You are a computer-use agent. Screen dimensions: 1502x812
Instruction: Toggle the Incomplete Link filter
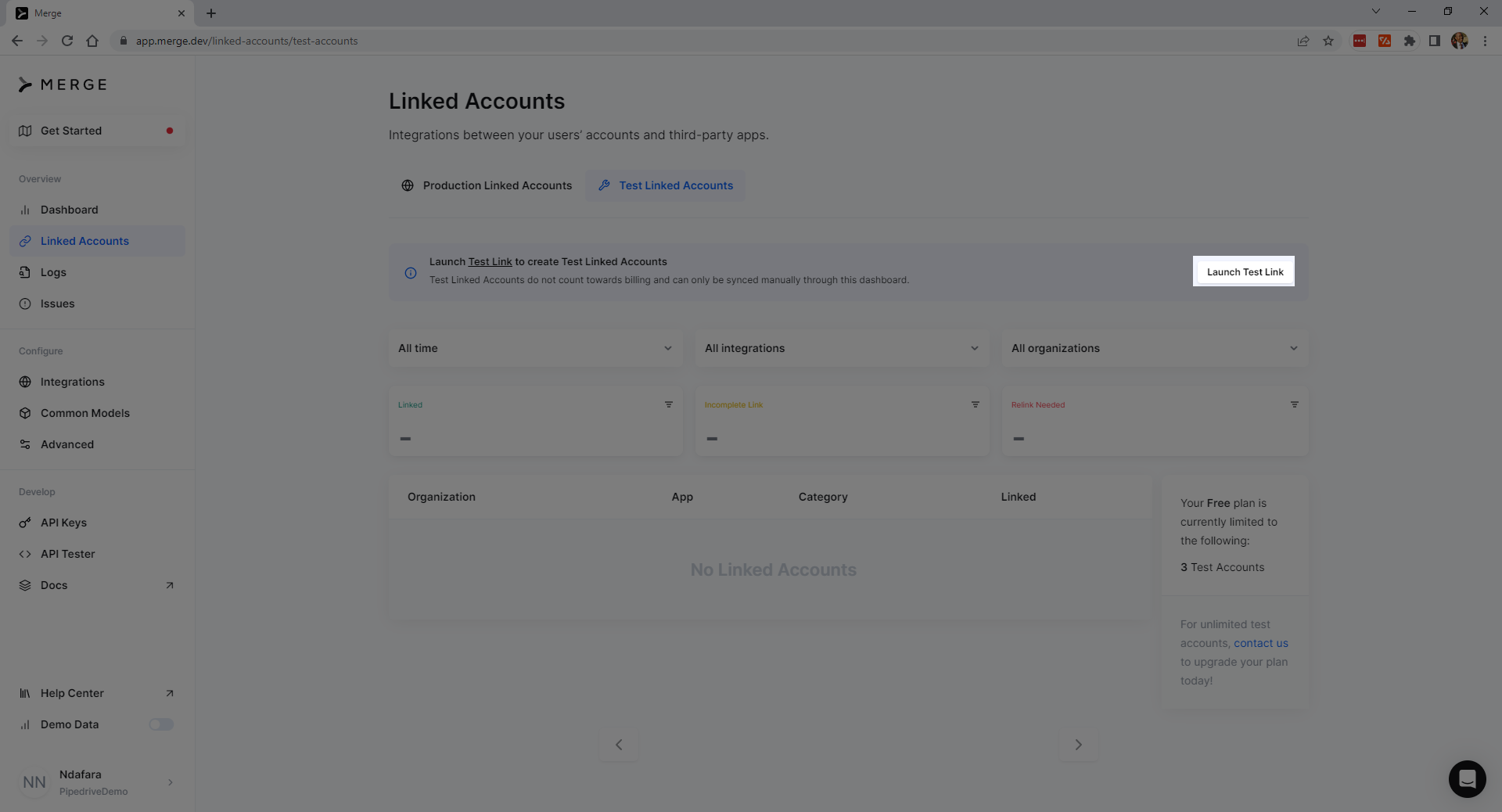click(975, 404)
